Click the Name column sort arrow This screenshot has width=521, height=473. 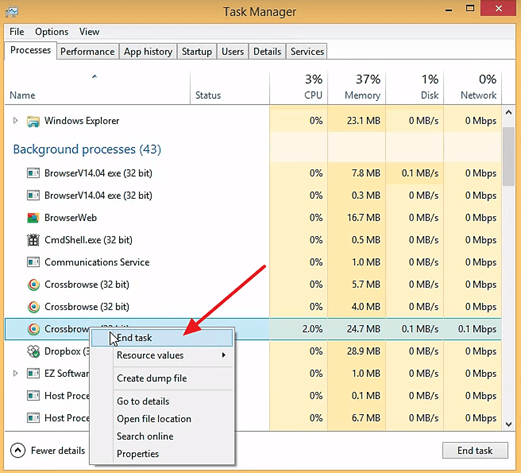point(94,77)
